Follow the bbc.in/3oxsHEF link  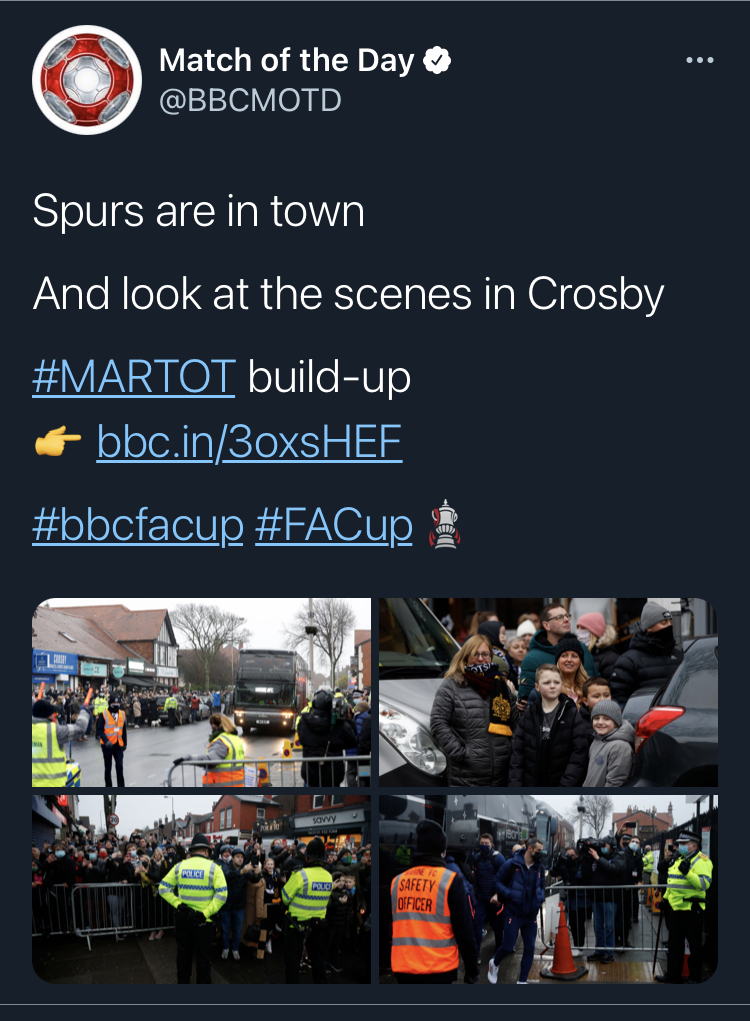[x=249, y=441]
